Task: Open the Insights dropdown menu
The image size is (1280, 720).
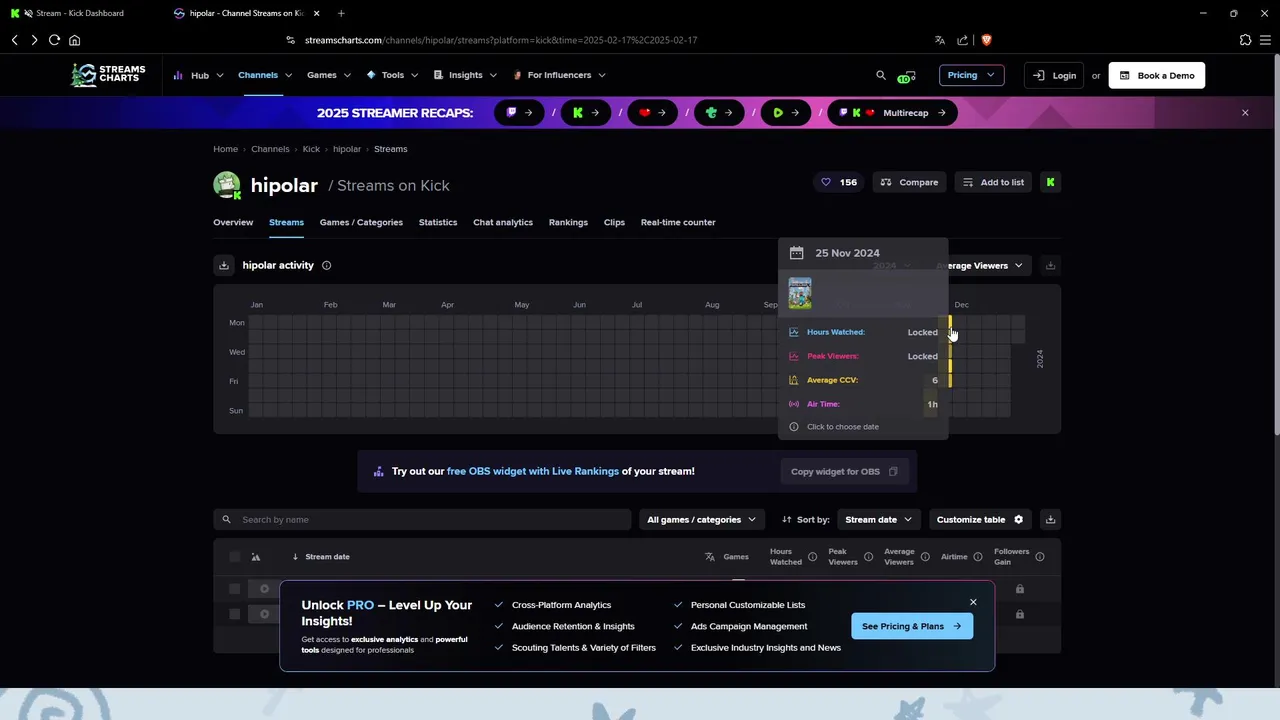Action: click(x=465, y=75)
